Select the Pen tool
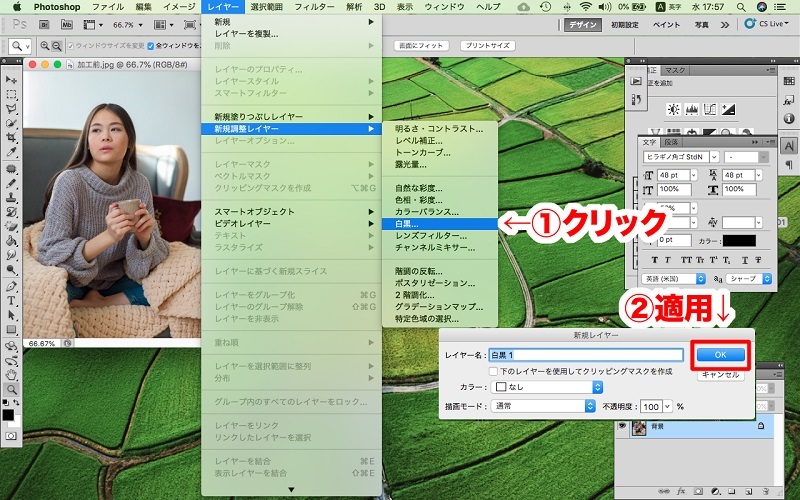 point(11,286)
